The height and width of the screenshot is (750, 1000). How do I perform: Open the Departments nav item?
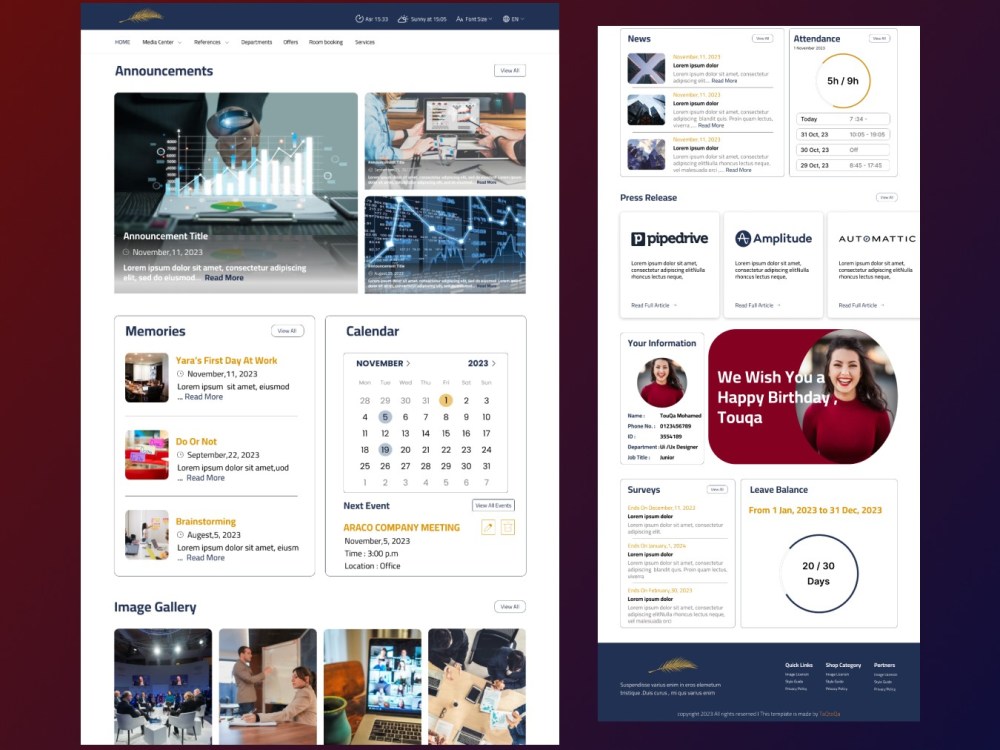pyautogui.click(x=256, y=42)
